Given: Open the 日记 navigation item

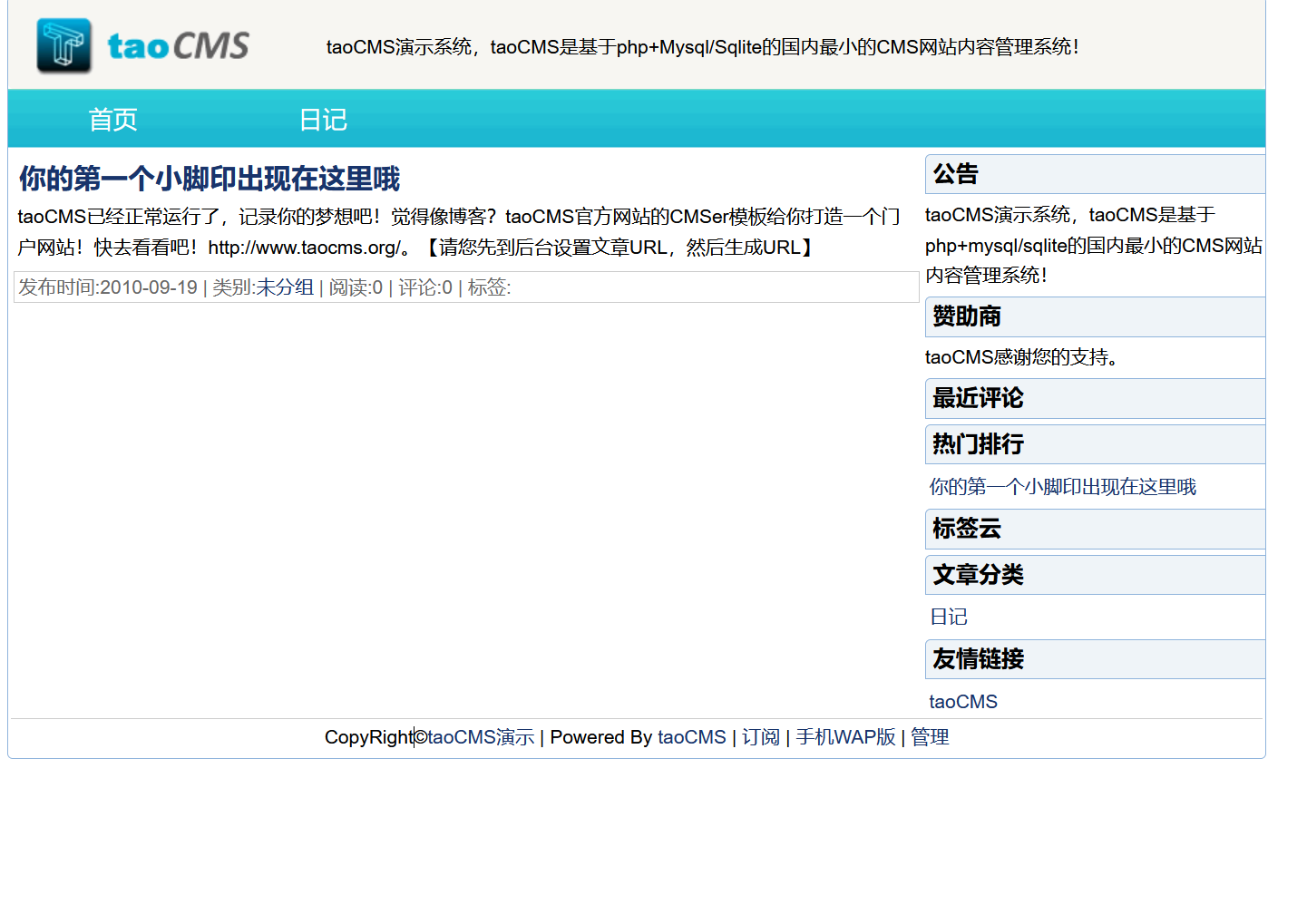Looking at the screenshot, I should coord(323,119).
